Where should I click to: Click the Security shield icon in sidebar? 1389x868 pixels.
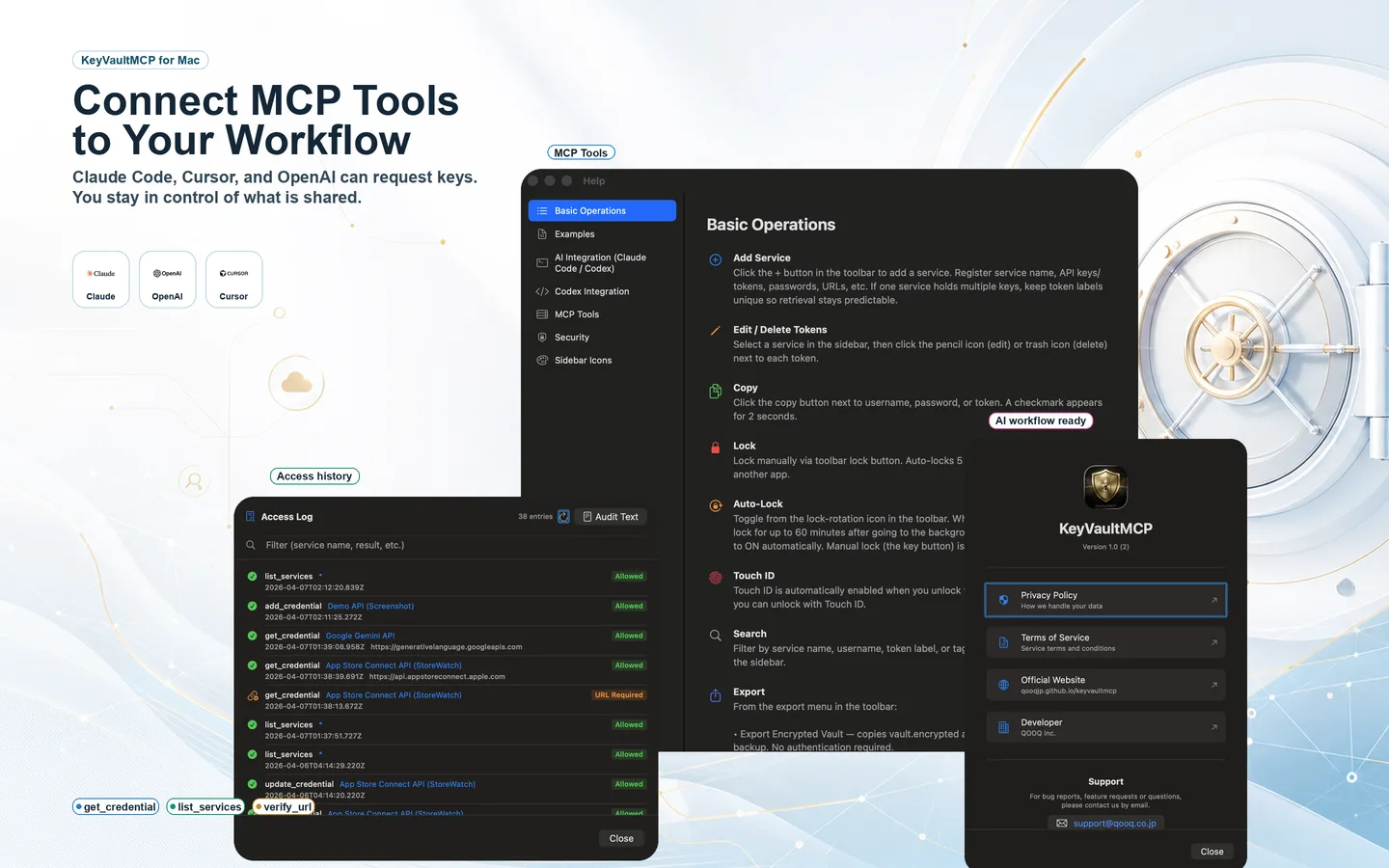(x=542, y=338)
